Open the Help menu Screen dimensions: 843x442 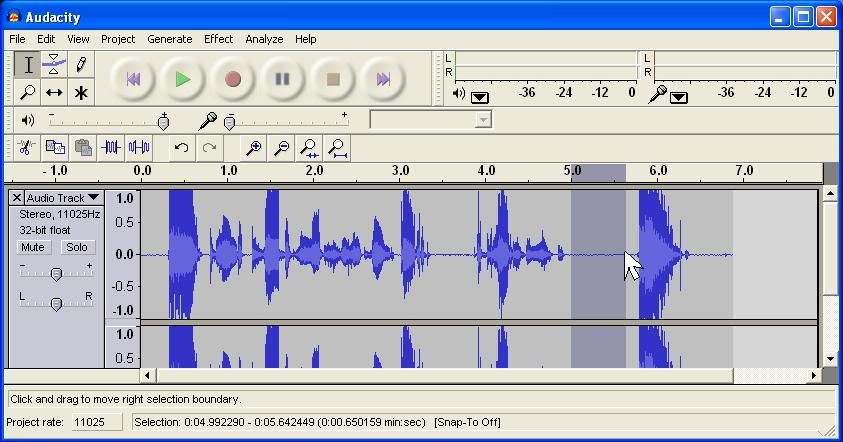click(x=305, y=39)
